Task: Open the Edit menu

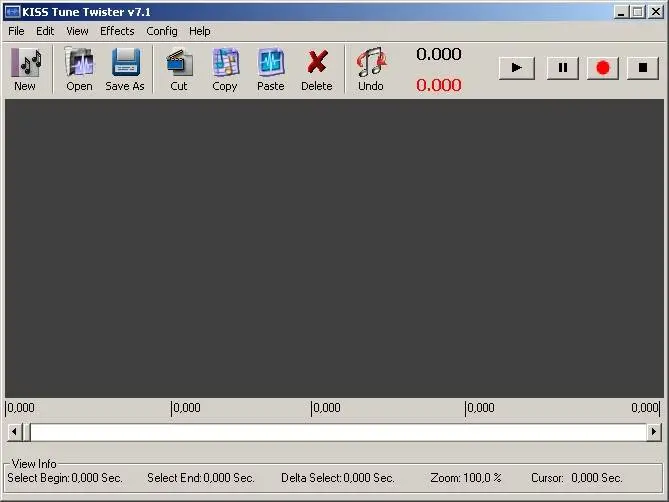Action: pos(45,31)
